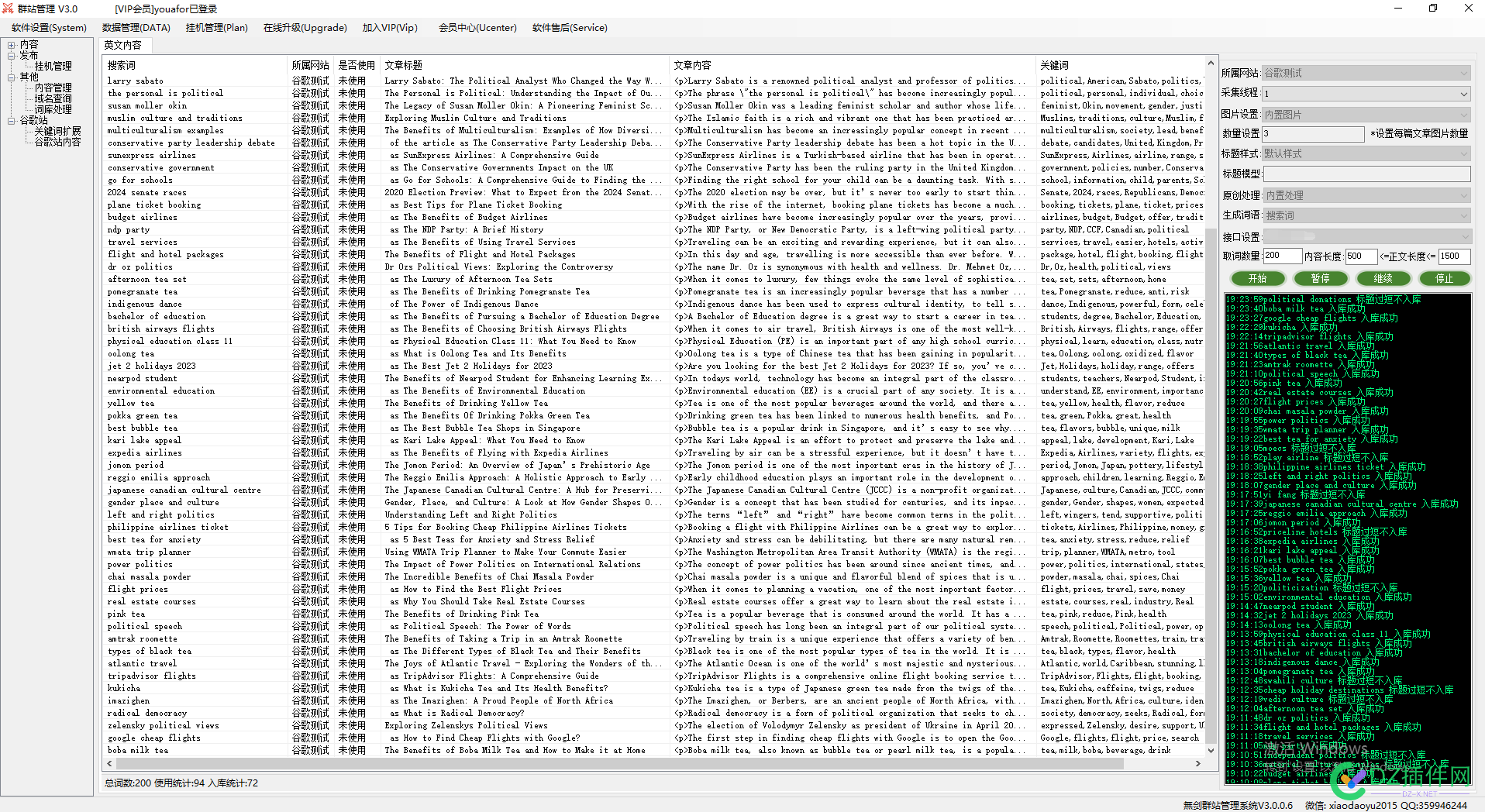Click the 取词数量 input field
The height and width of the screenshot is (812, 1485).
tap(1281, 256)
